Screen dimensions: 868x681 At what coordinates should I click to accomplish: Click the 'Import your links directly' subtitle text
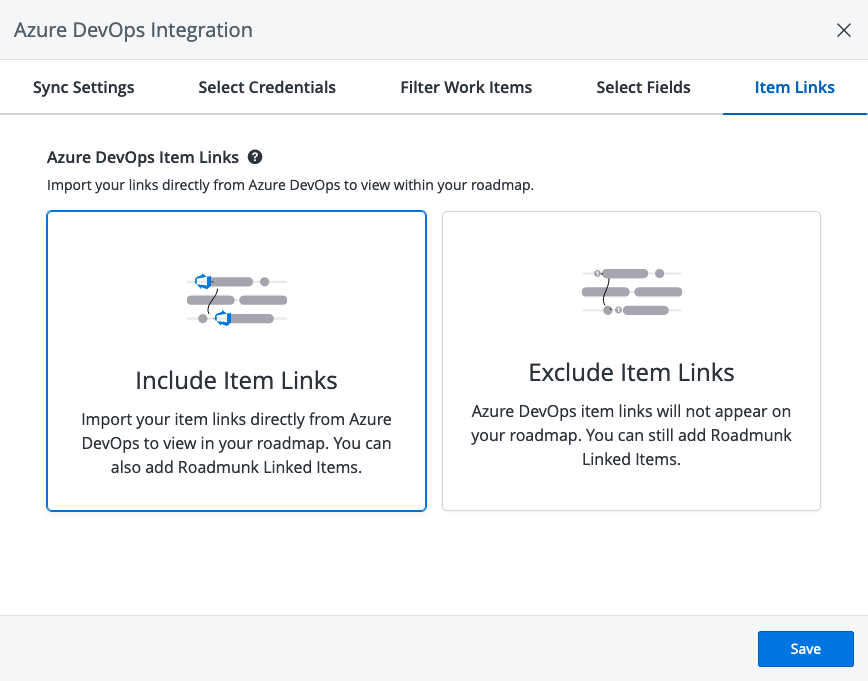(290, 185)
